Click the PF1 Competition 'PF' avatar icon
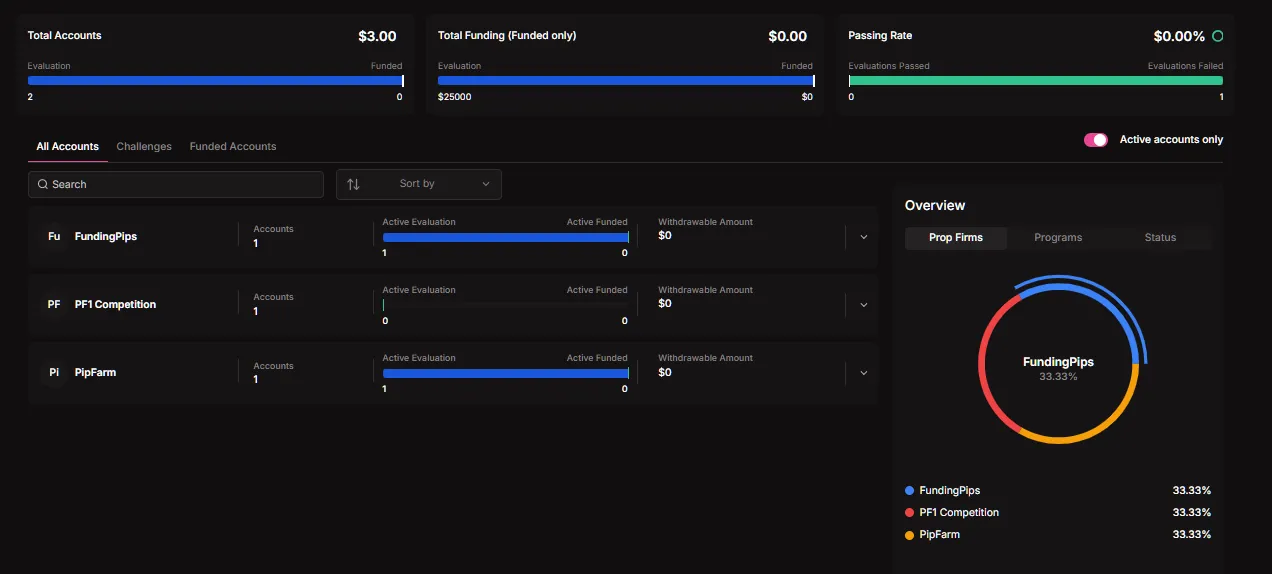 pos(54,304)
